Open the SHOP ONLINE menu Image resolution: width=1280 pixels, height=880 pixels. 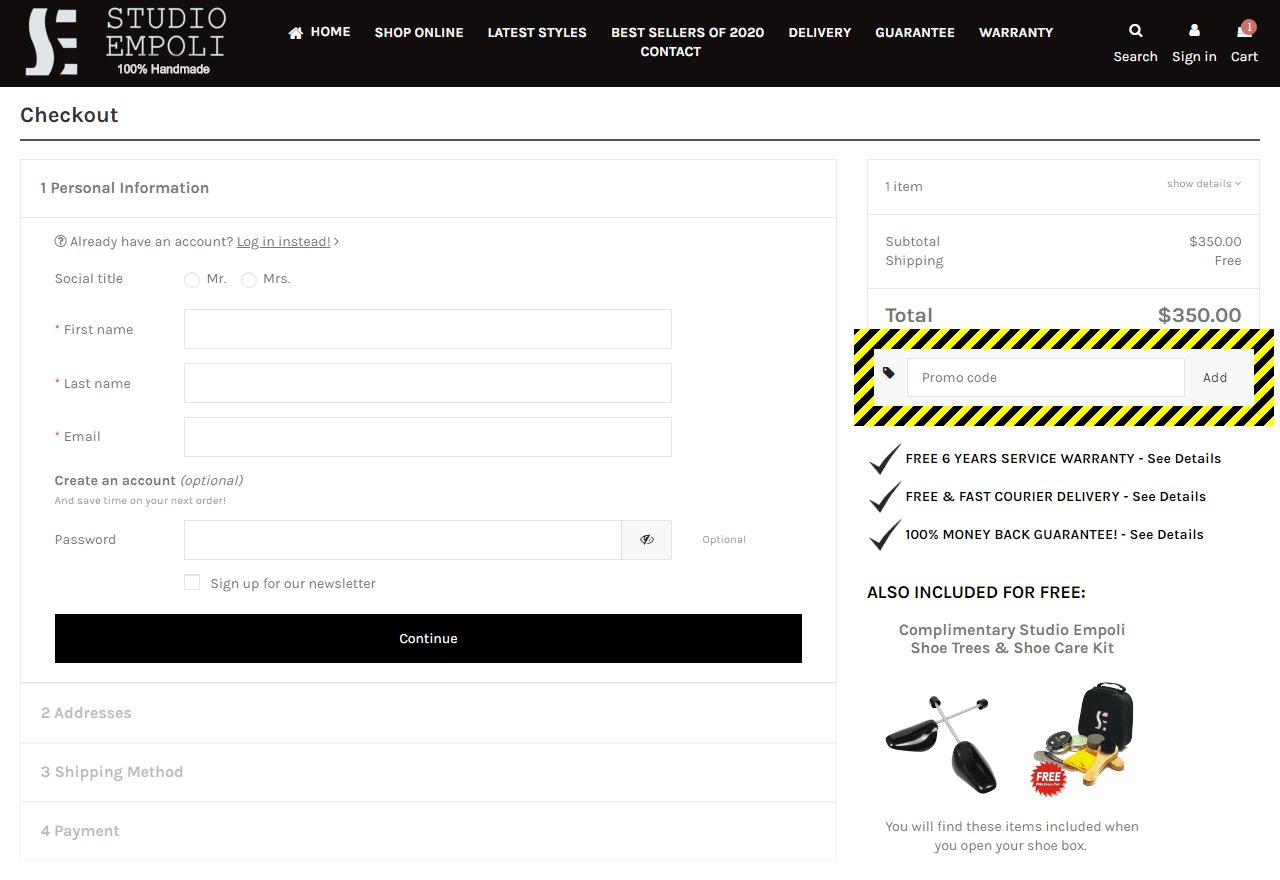418,32
